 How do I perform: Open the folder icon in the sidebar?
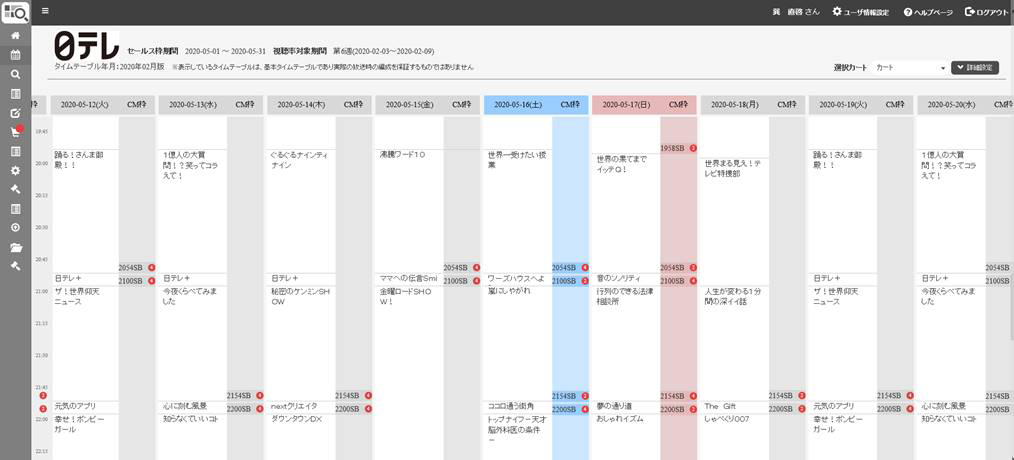tap(15, 247)
